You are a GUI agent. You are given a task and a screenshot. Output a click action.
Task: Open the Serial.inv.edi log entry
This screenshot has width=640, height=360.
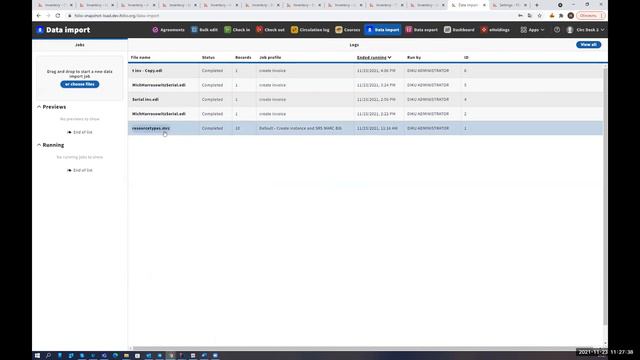[x=145, y=100]
